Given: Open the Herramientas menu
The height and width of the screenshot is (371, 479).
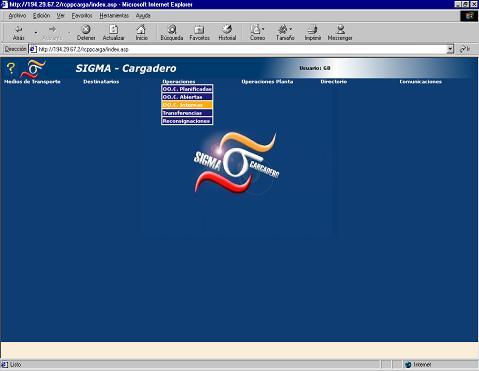Looking at the screenshot, I should [114, 16].
